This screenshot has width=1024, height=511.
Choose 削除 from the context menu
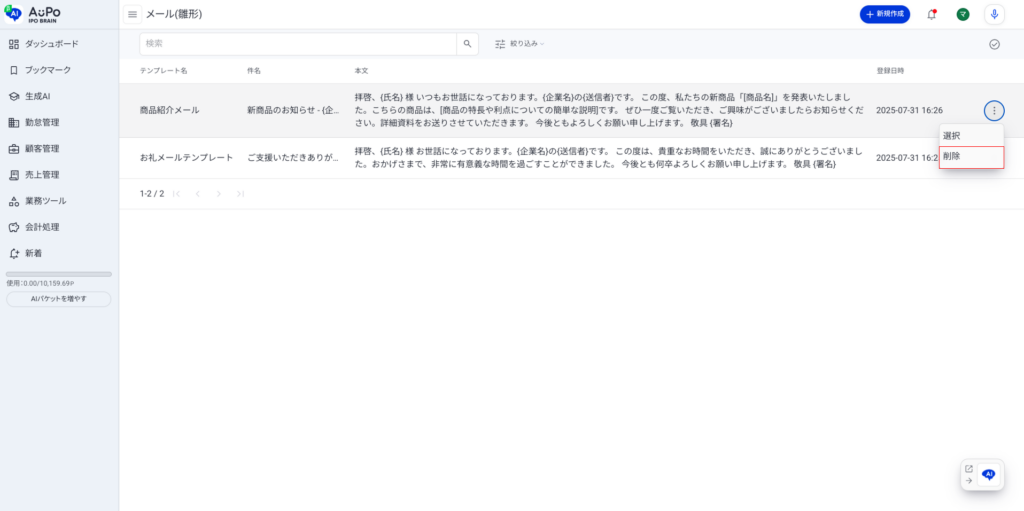click(970, 157)
